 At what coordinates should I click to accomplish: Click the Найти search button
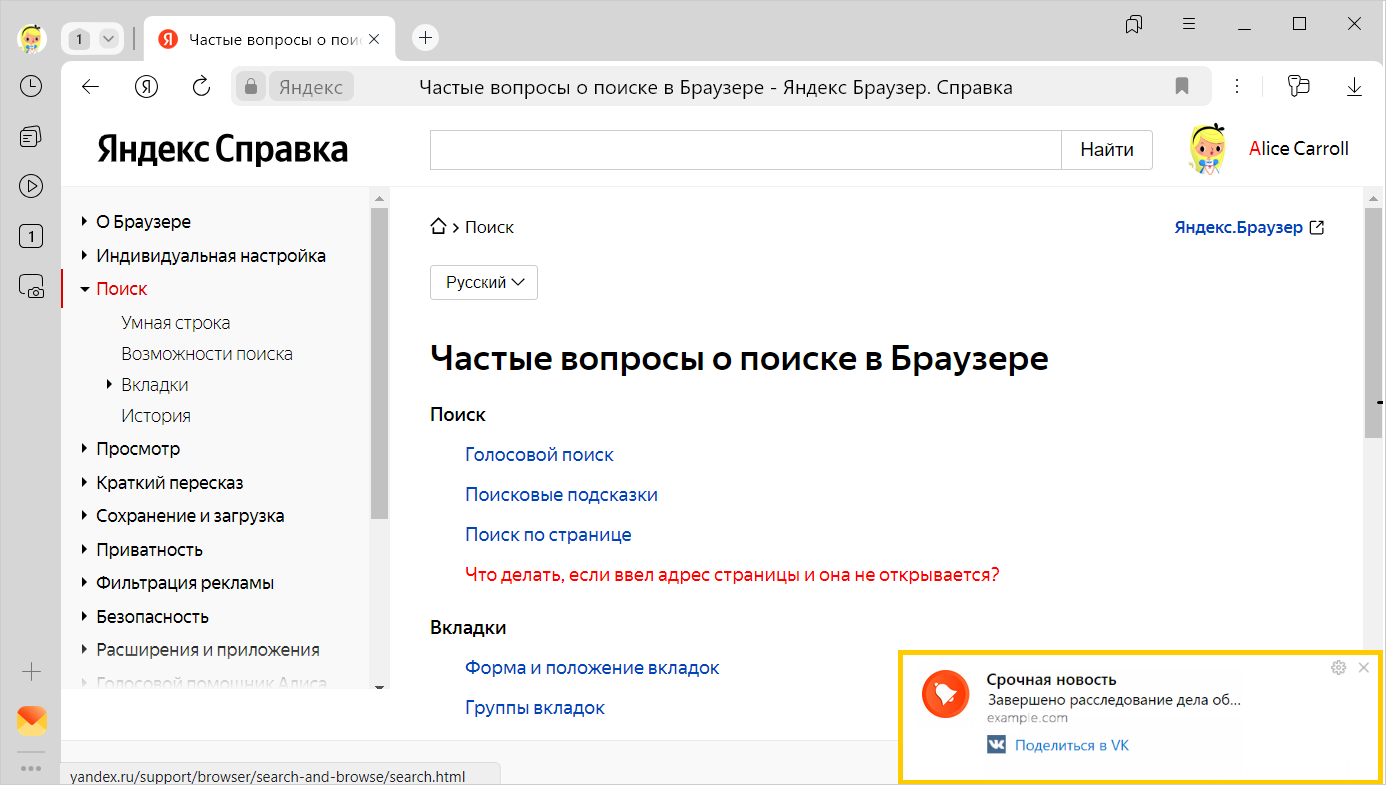coord(1106,150)
